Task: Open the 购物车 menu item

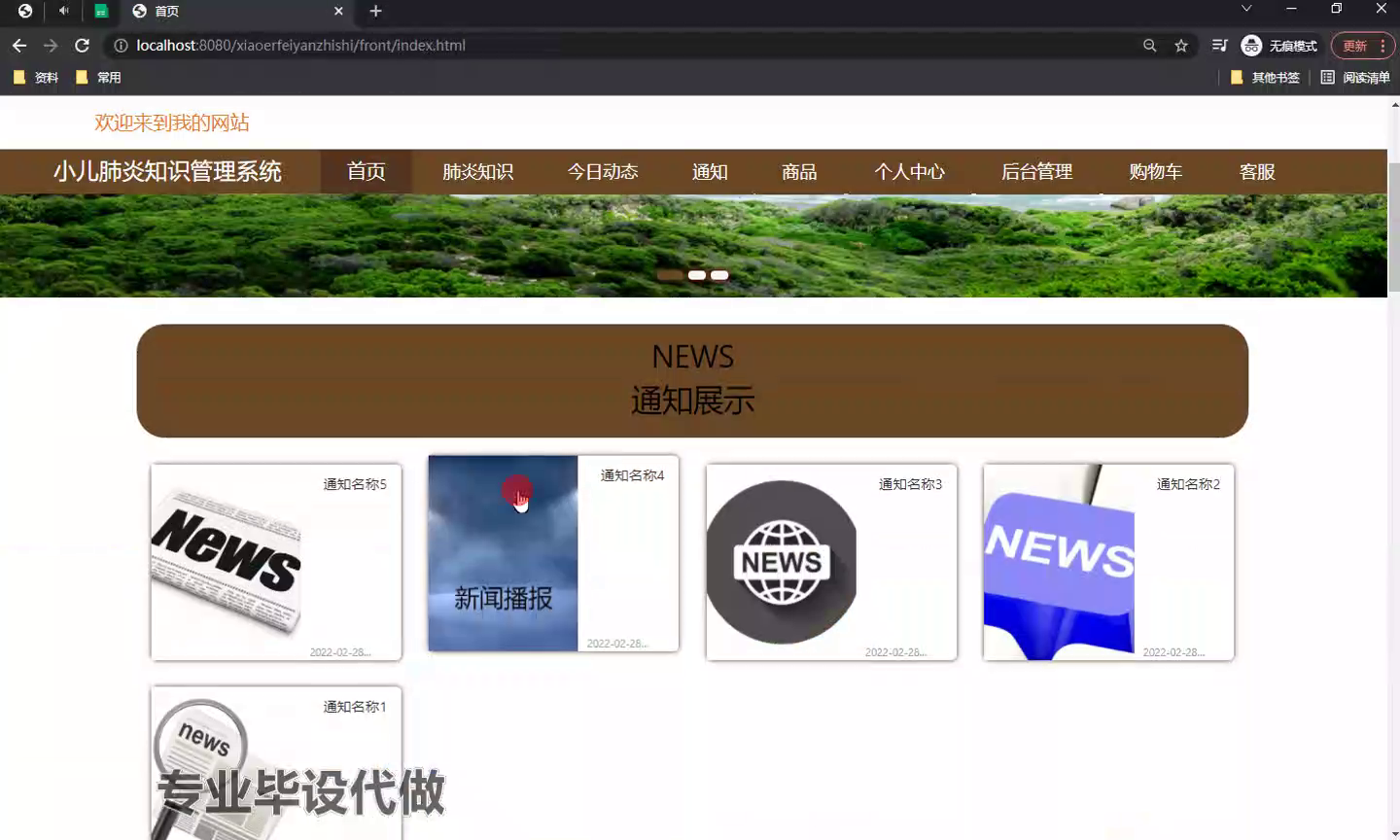Action: tap(1155, 172)
